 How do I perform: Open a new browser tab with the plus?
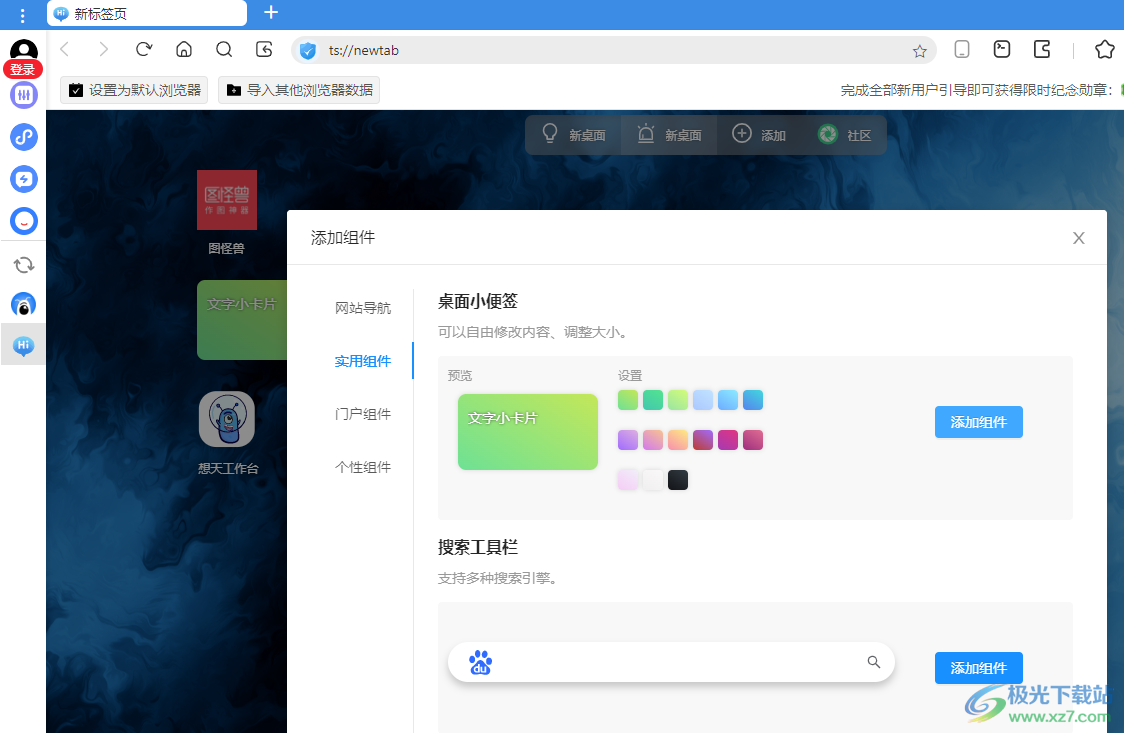[271, 13]
